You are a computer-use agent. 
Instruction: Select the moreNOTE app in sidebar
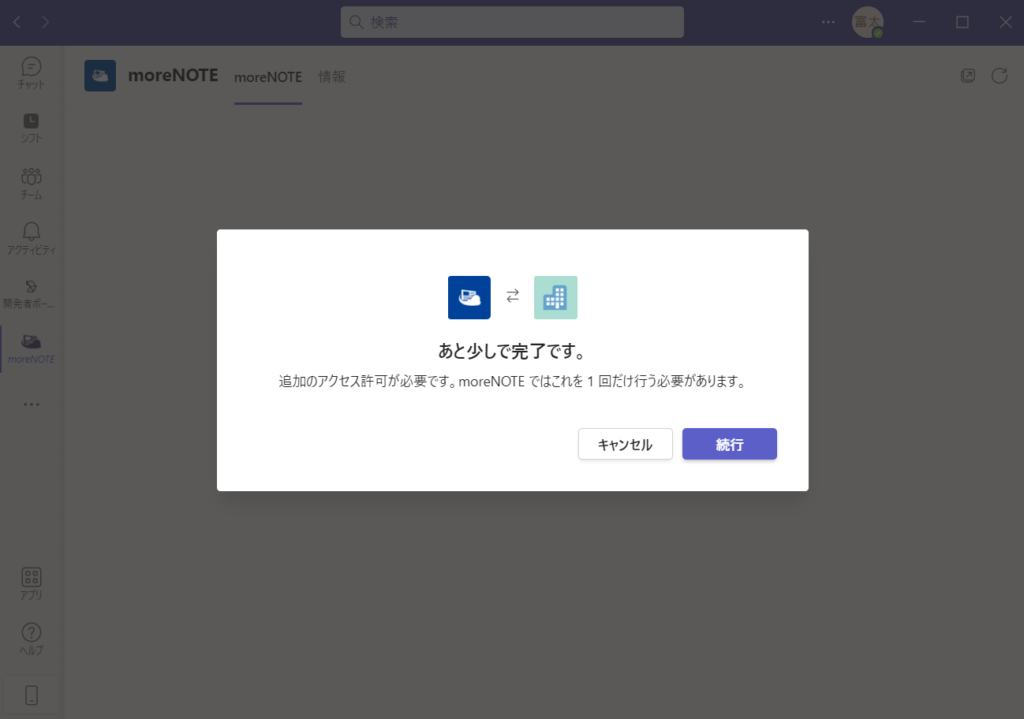[31, 349]
